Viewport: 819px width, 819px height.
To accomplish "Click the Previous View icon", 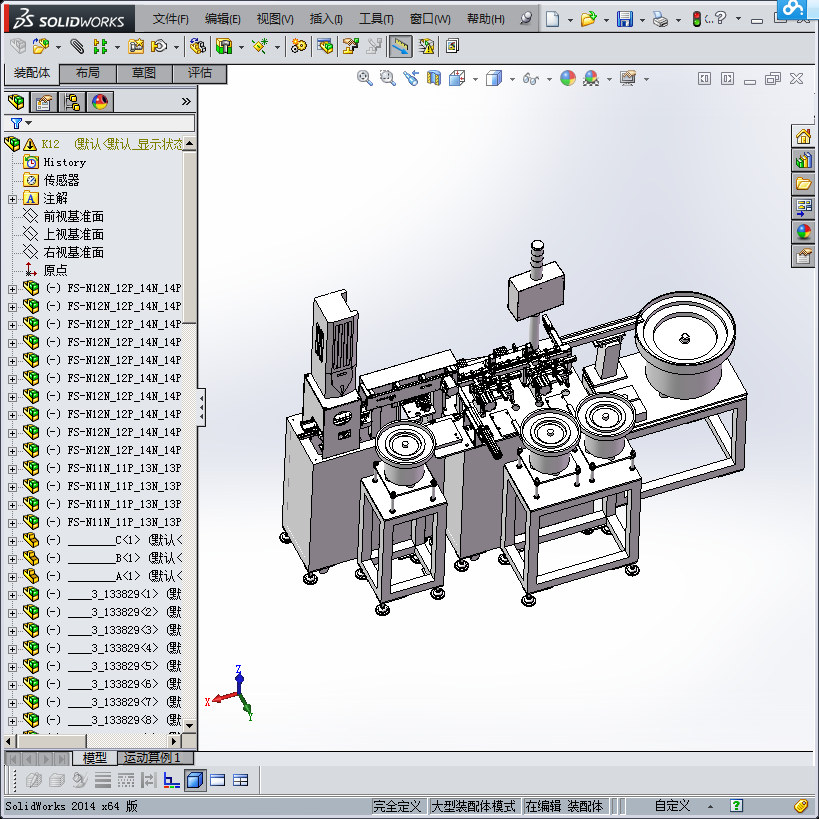I will 411,78.
